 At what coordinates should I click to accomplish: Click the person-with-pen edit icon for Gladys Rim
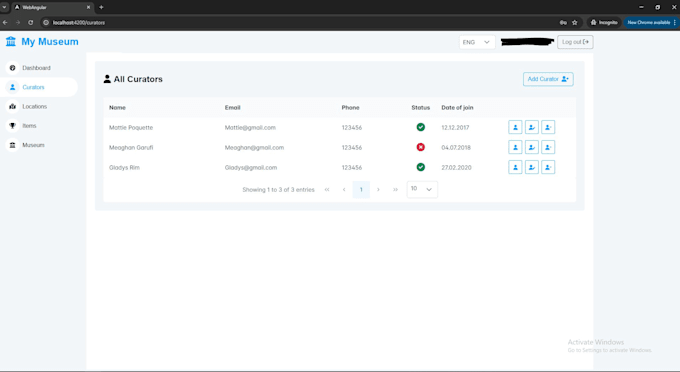532,167
